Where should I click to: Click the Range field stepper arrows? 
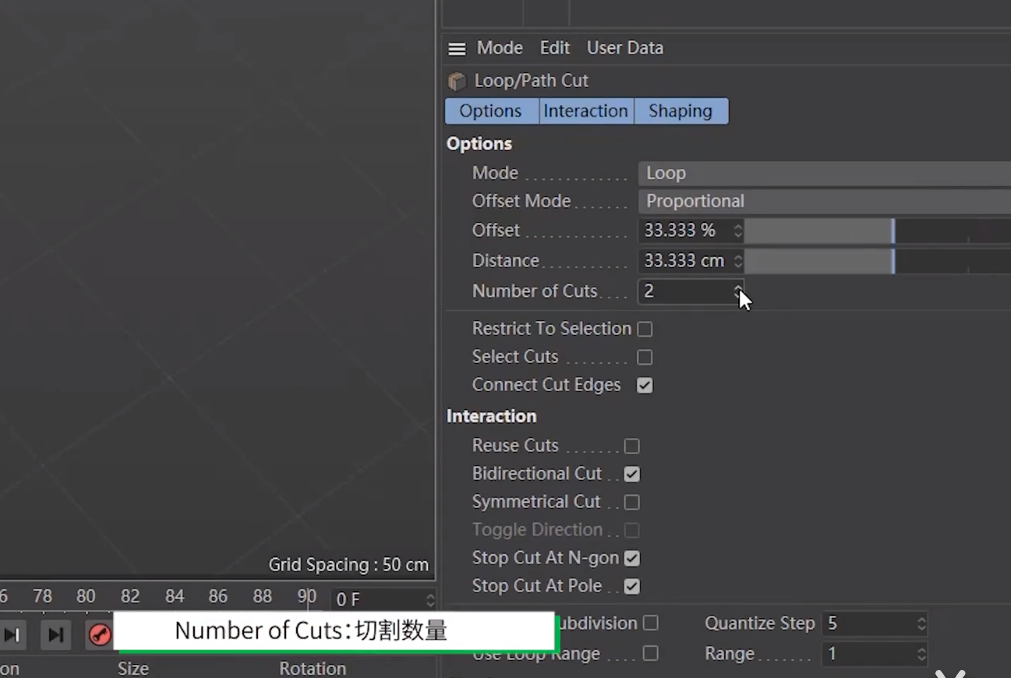pos(921,654)
